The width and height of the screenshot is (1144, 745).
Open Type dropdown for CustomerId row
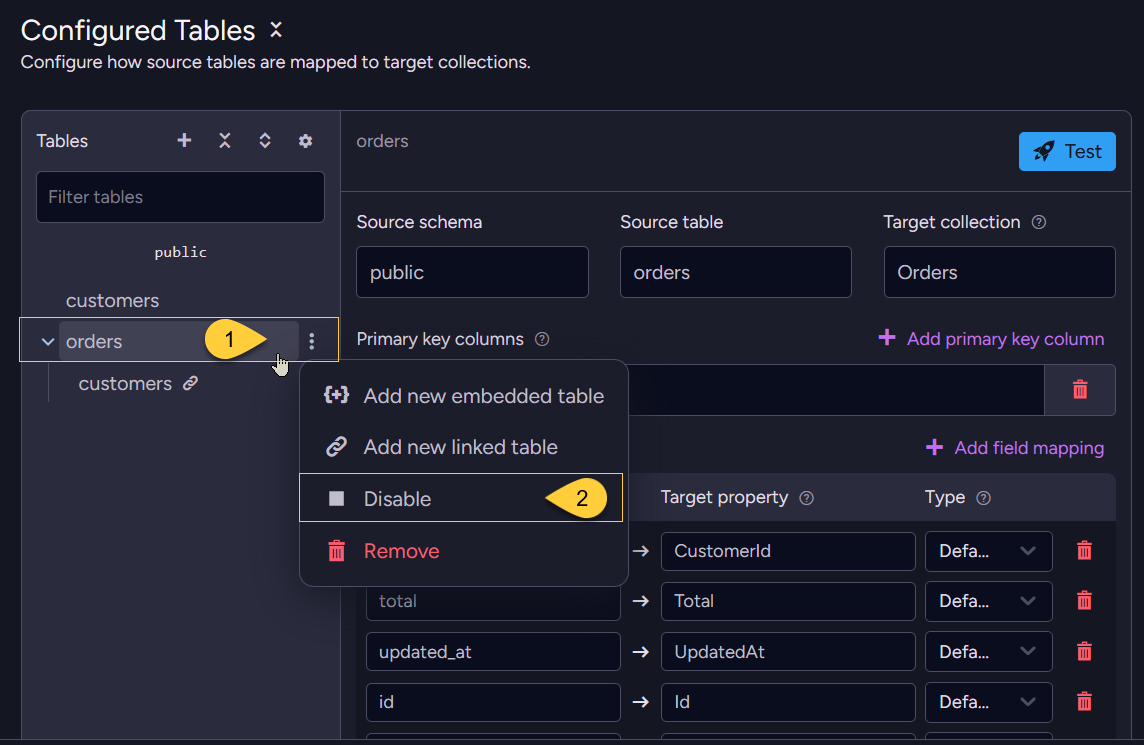pyautogui.click(x=989, y=551)
